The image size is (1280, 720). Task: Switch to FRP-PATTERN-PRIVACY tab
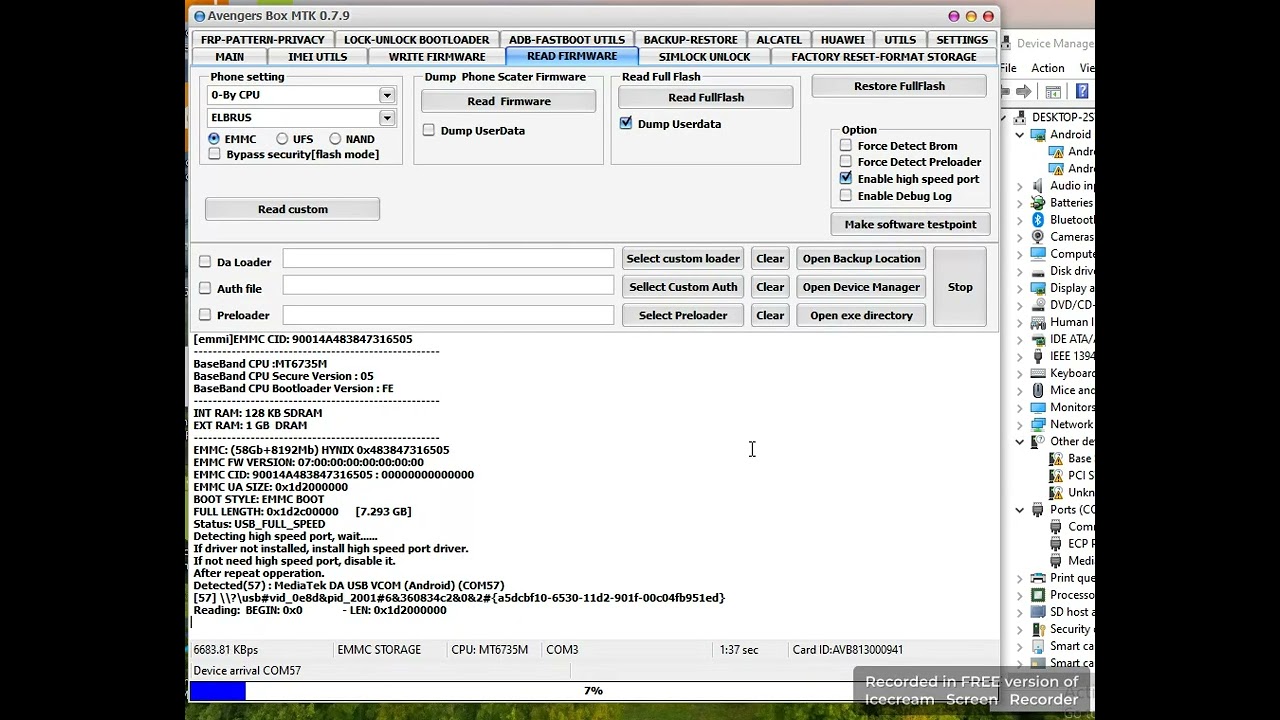tap(262, 40)
